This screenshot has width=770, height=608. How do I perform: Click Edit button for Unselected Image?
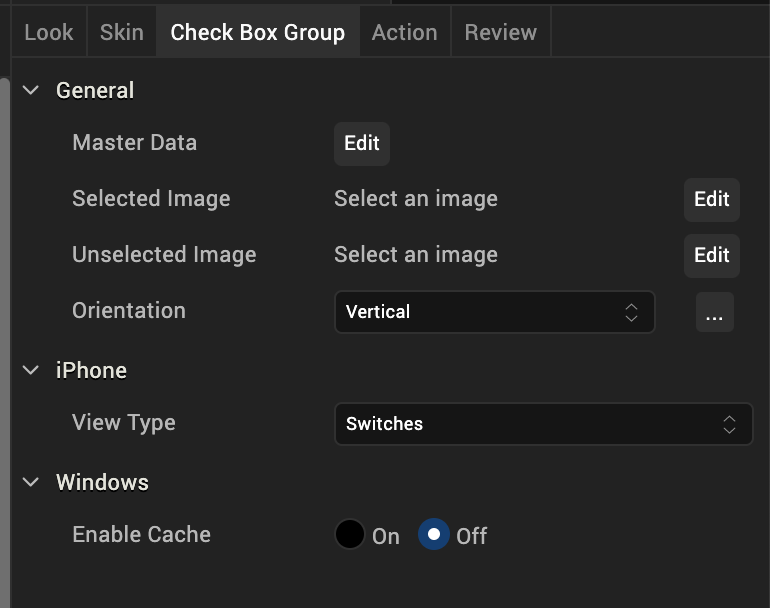(711, 255)
